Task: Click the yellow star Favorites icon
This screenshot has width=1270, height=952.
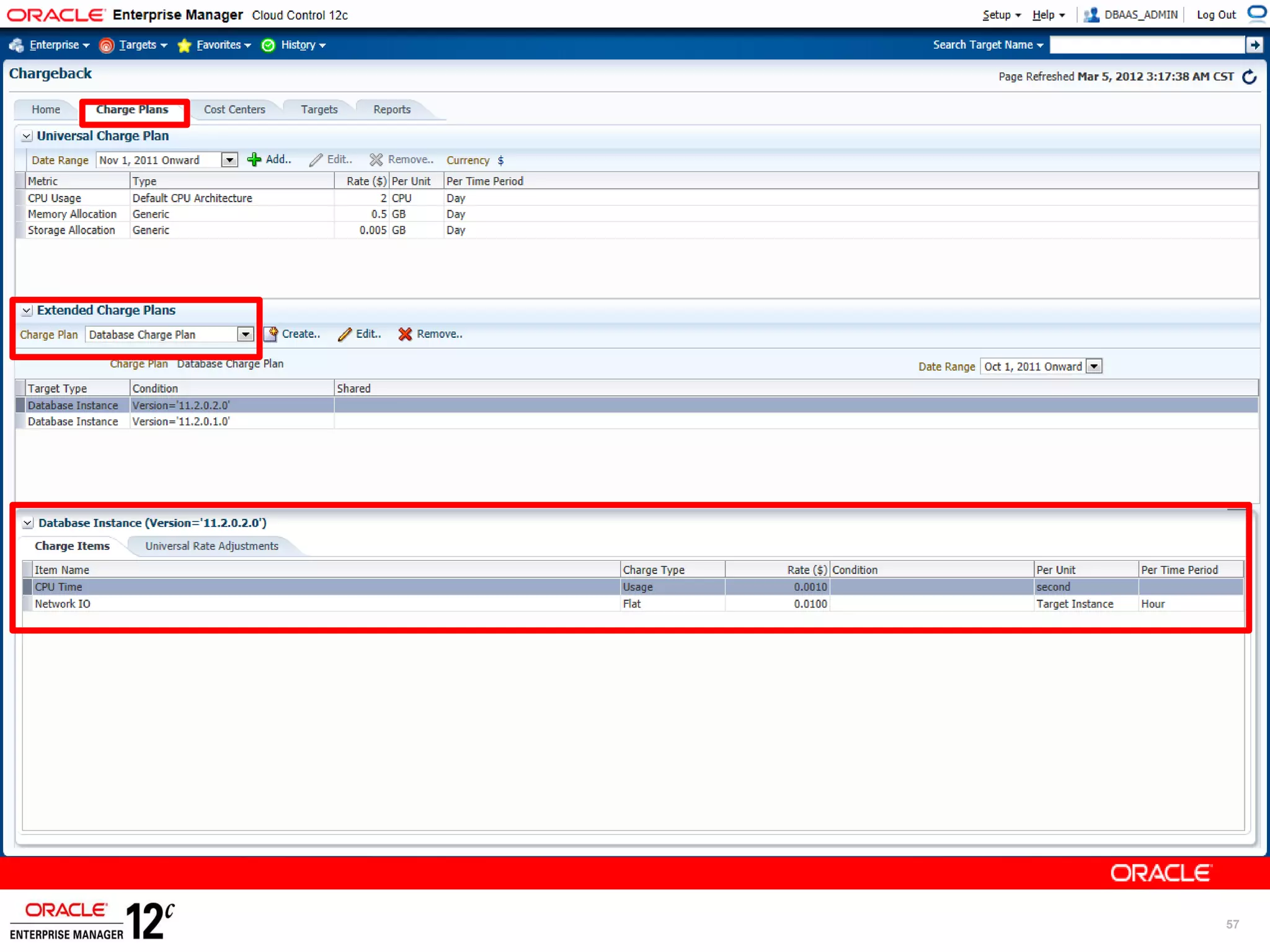Action: (x=184, y=45)
